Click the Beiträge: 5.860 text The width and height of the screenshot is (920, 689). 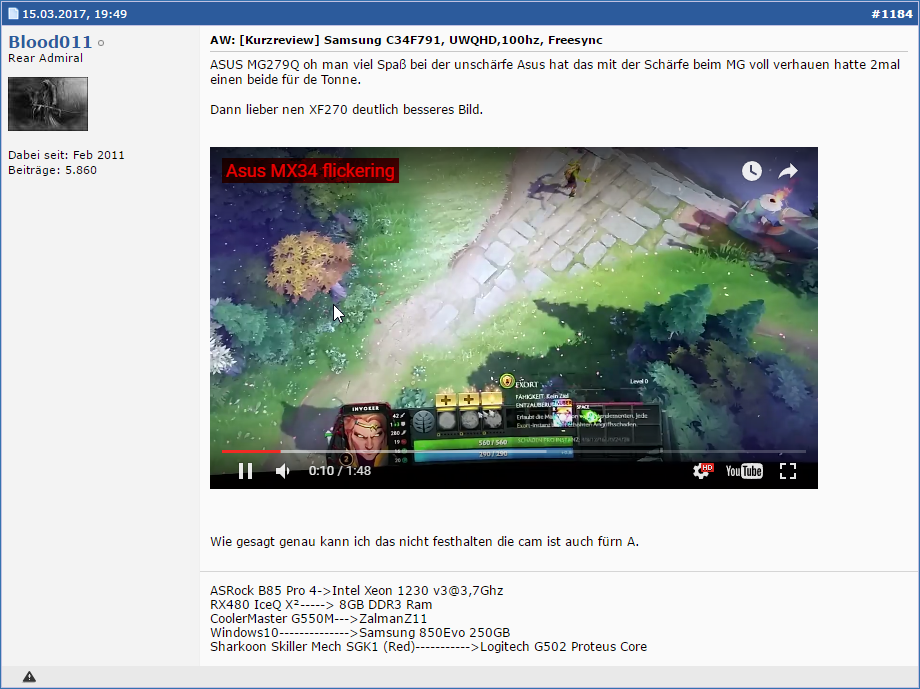click(x=52, y=170)
